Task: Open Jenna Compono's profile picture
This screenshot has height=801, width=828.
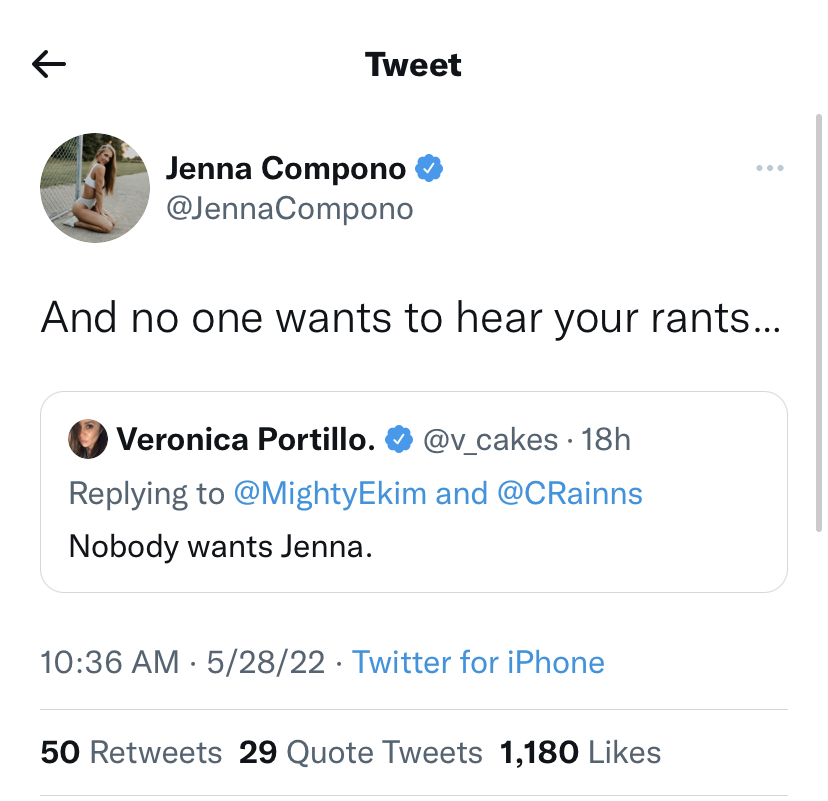Action: pyautogui.click(x=95, y=188)
